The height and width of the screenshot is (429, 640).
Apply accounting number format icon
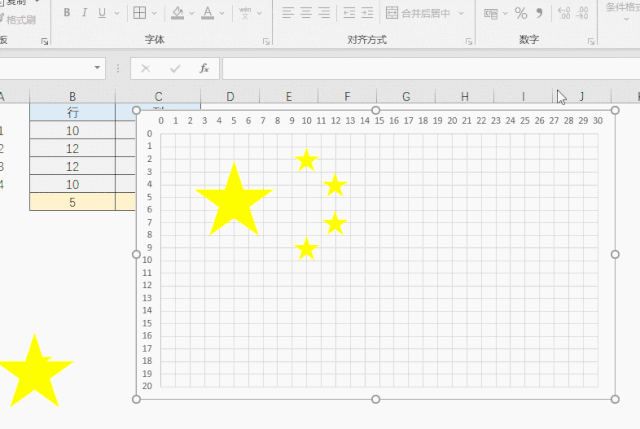point(491,13)
